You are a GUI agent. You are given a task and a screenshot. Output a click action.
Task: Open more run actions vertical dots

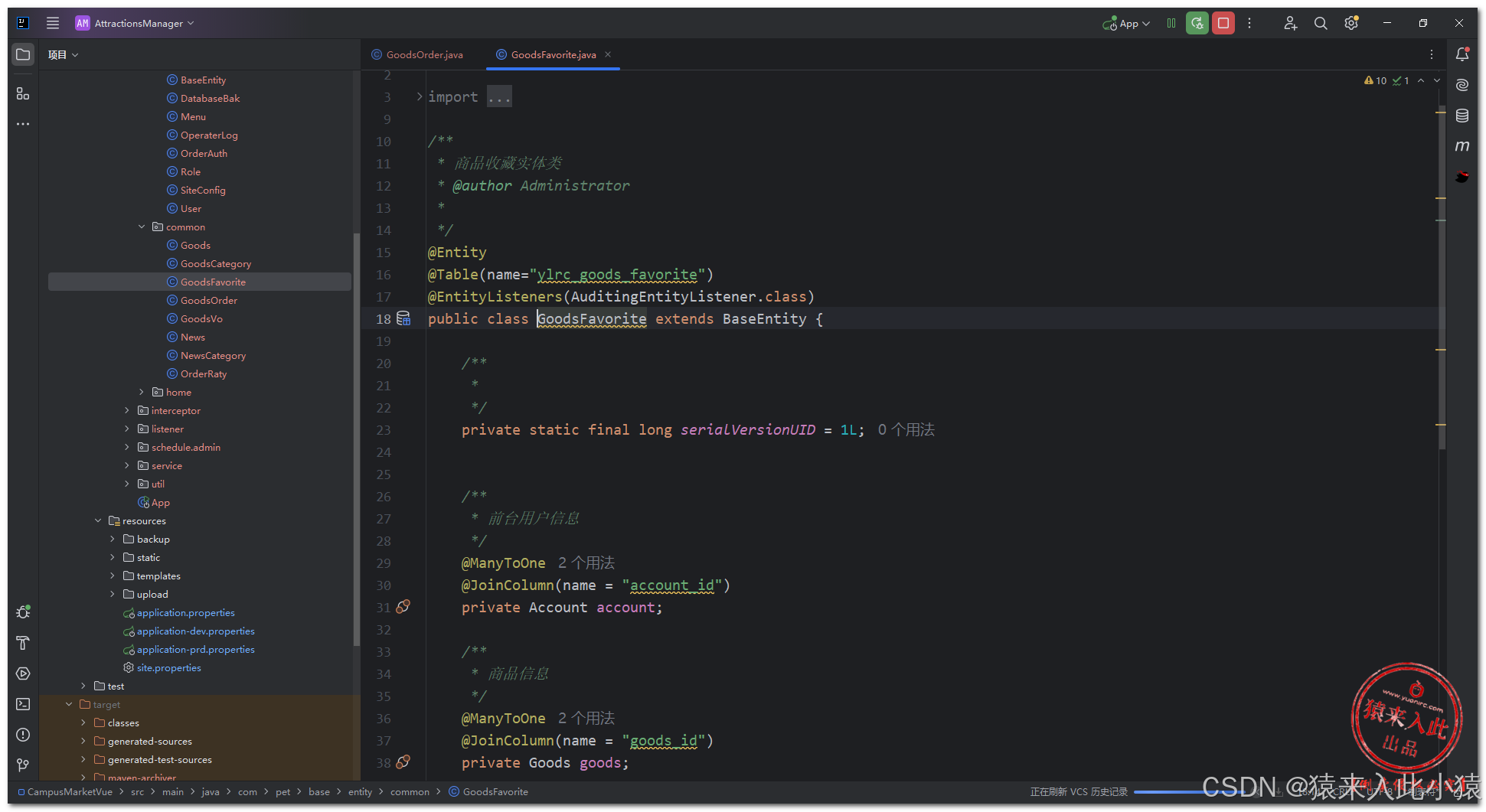pyautogui.click(x=1249, y=23)
